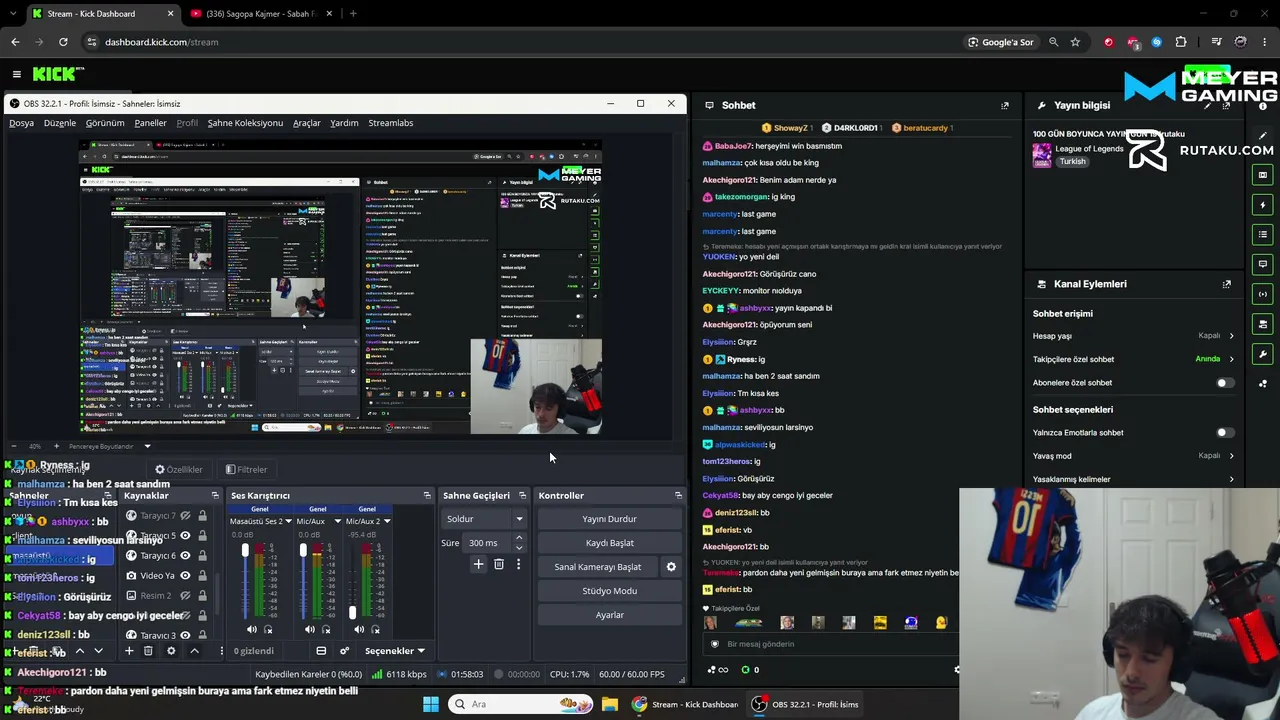Open the lightning bolt sidebar widget
Image resolution: width=1280 pixels, height=720 pixels.
click(1263, 205)
